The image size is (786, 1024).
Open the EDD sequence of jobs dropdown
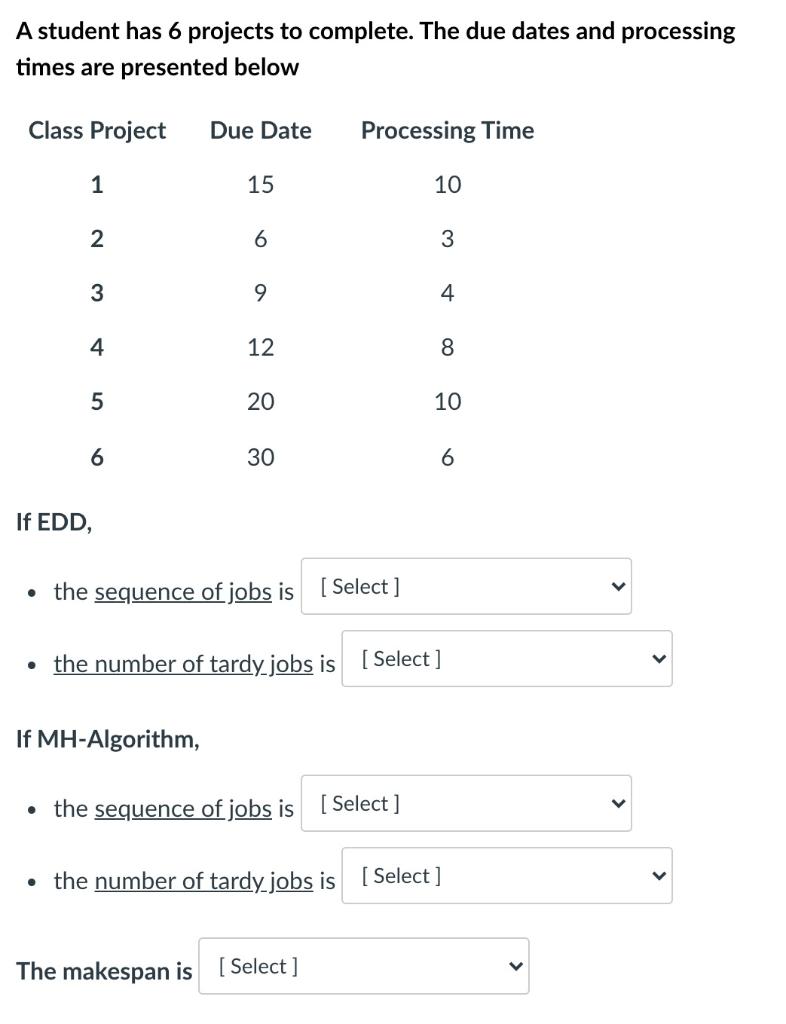click(x=465, y=586)
